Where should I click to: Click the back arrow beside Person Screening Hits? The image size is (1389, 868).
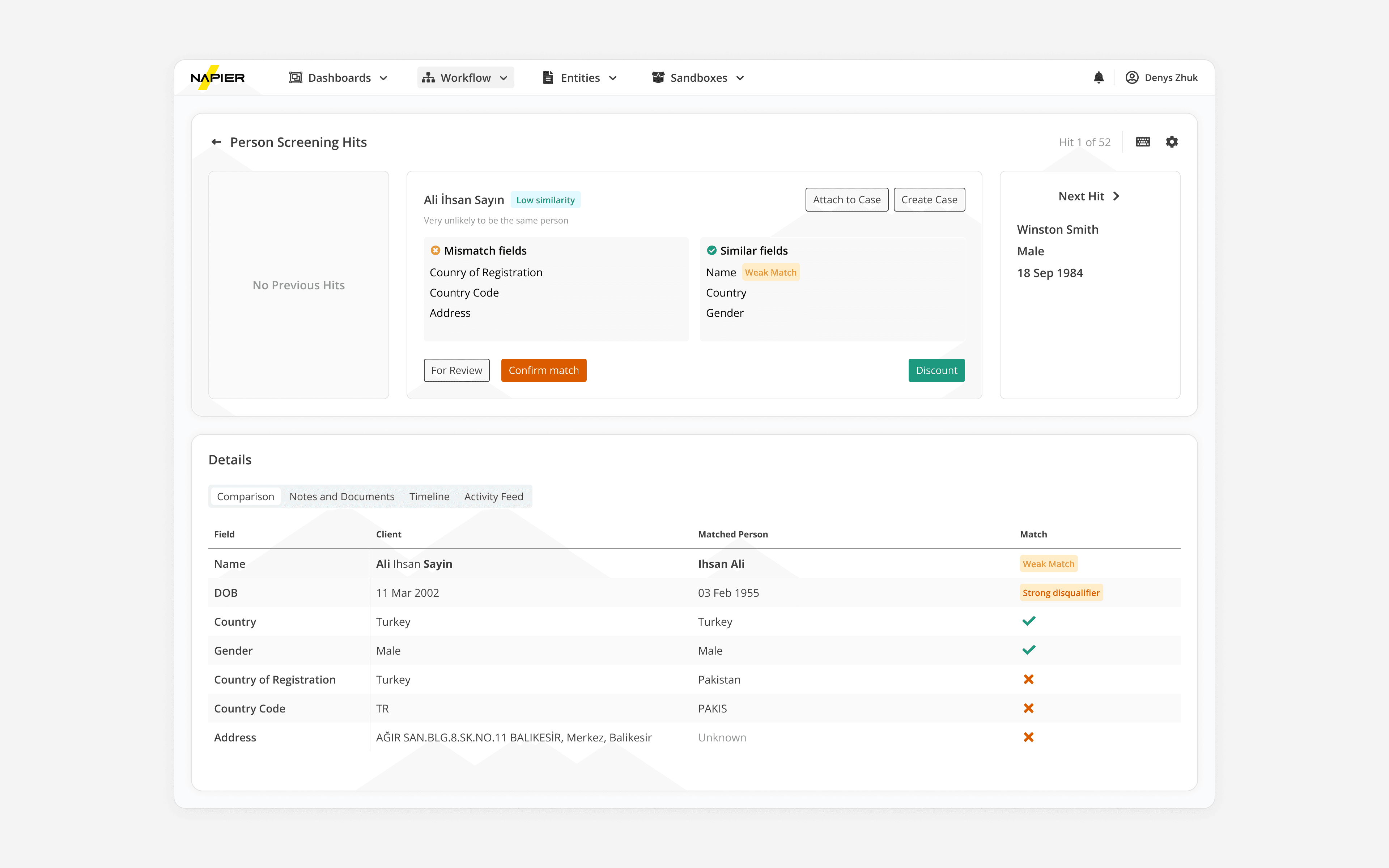coord(216,142)
